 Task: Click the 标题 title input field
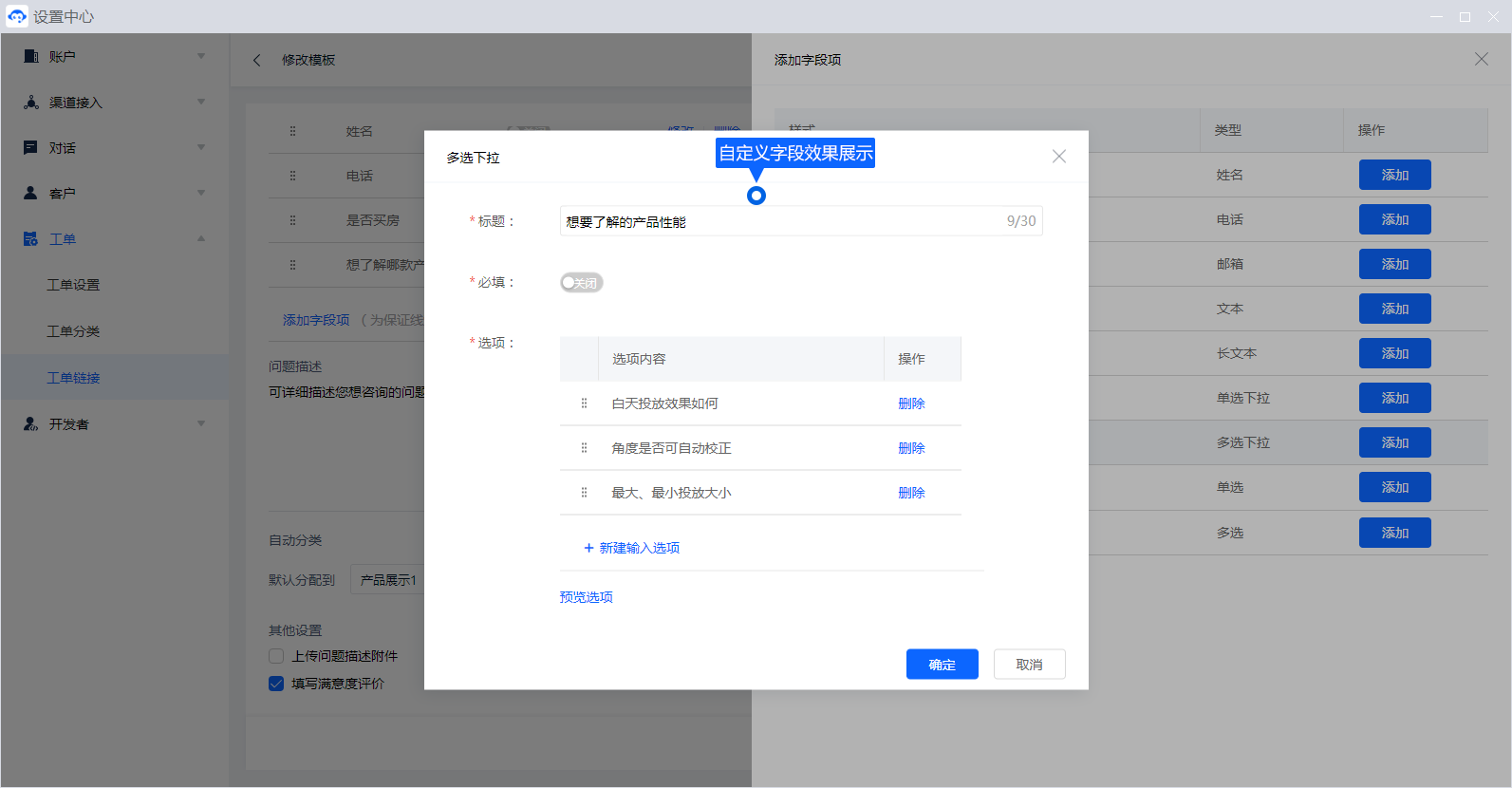click(778, 221)
